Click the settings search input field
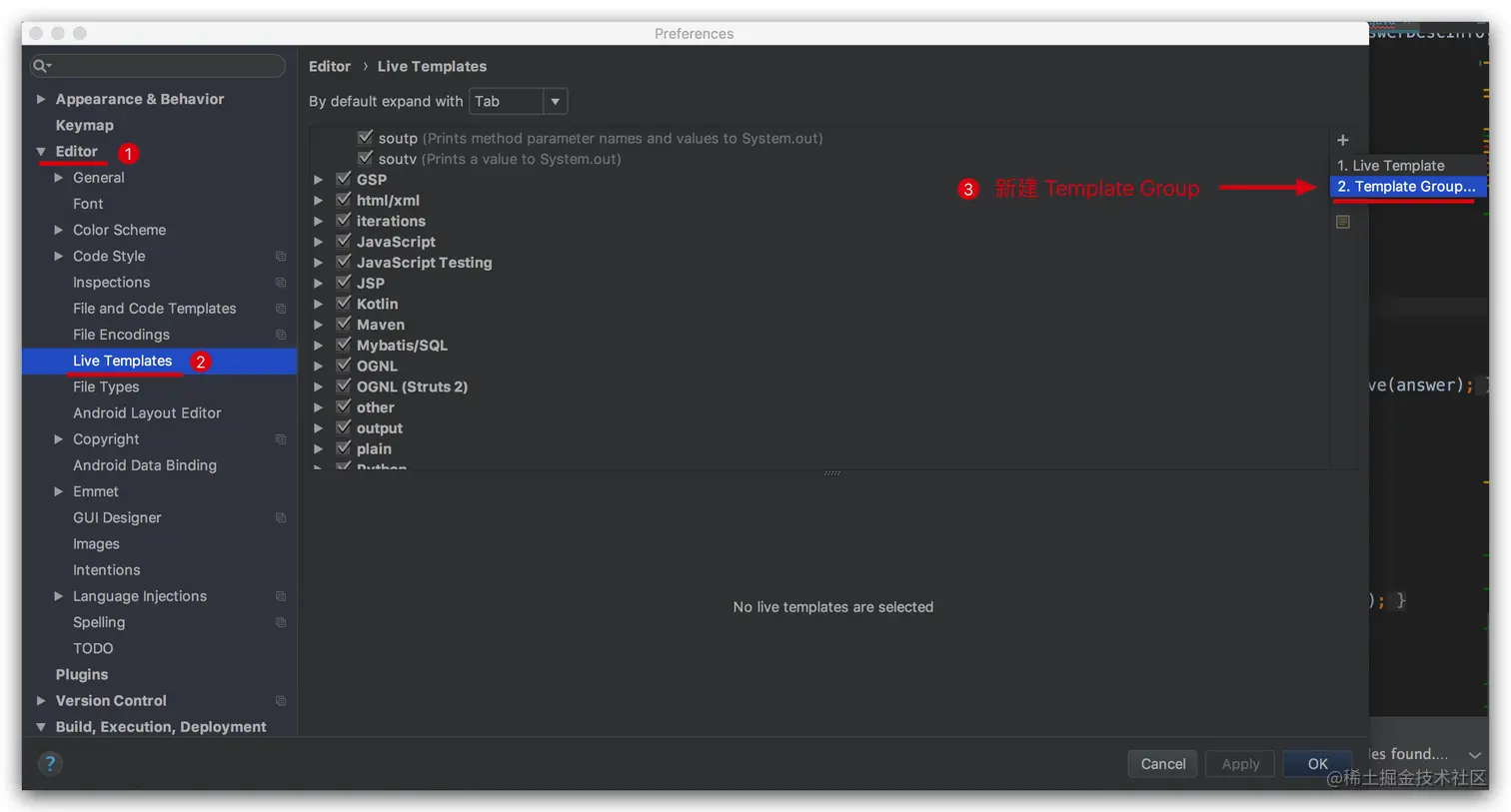 [159, 66]
